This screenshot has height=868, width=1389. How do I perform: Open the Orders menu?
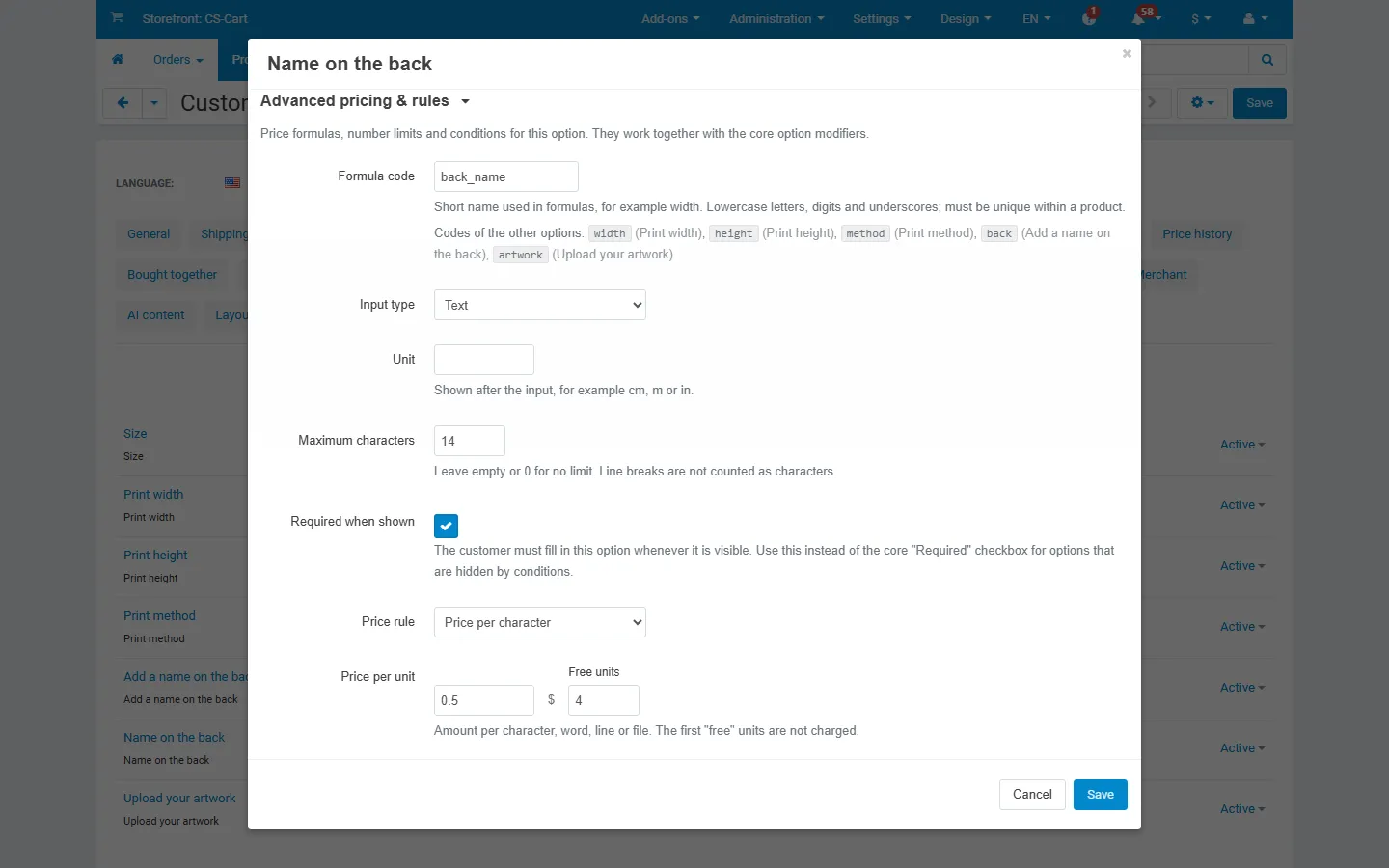tap(178, 60)
